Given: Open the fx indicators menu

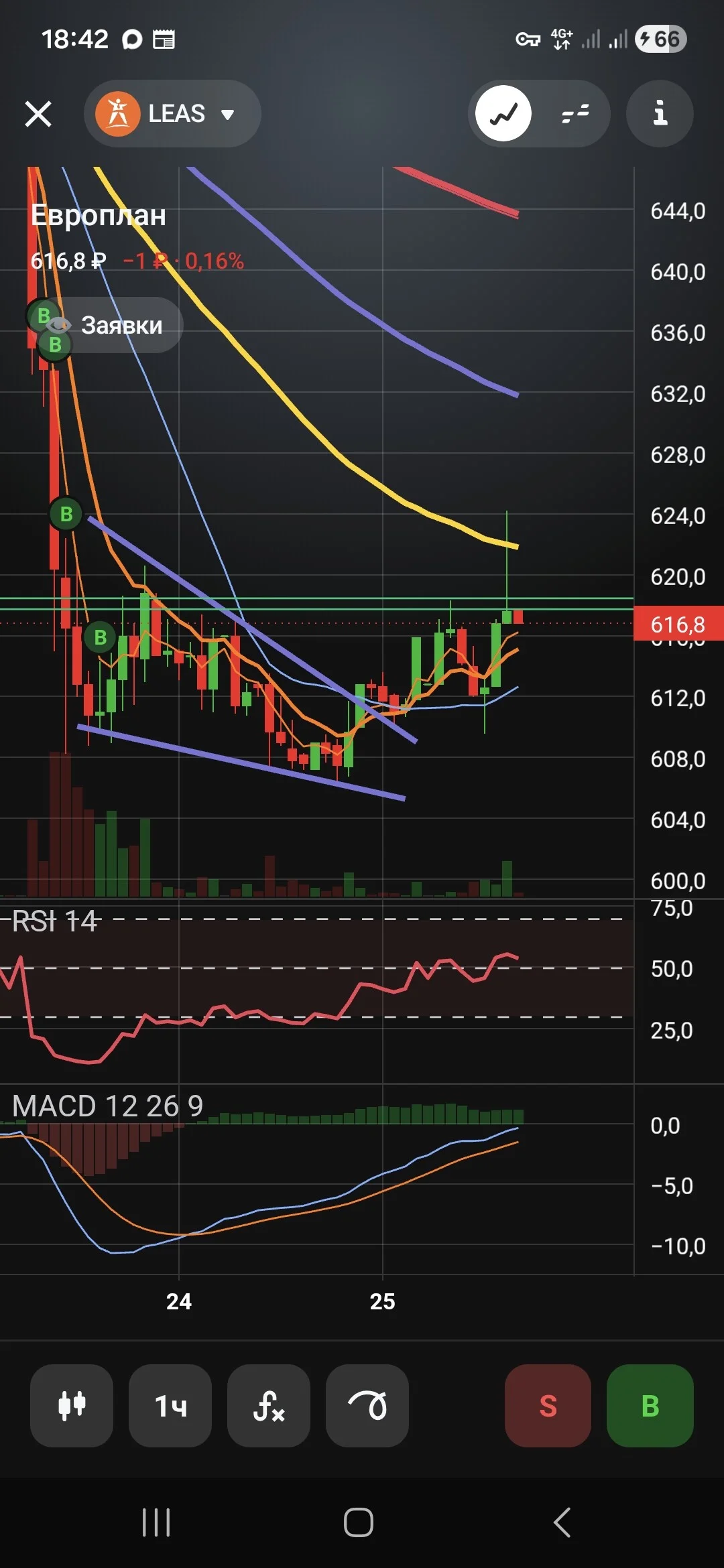Looking at the screenshot, I should [x=269, y=1405].
